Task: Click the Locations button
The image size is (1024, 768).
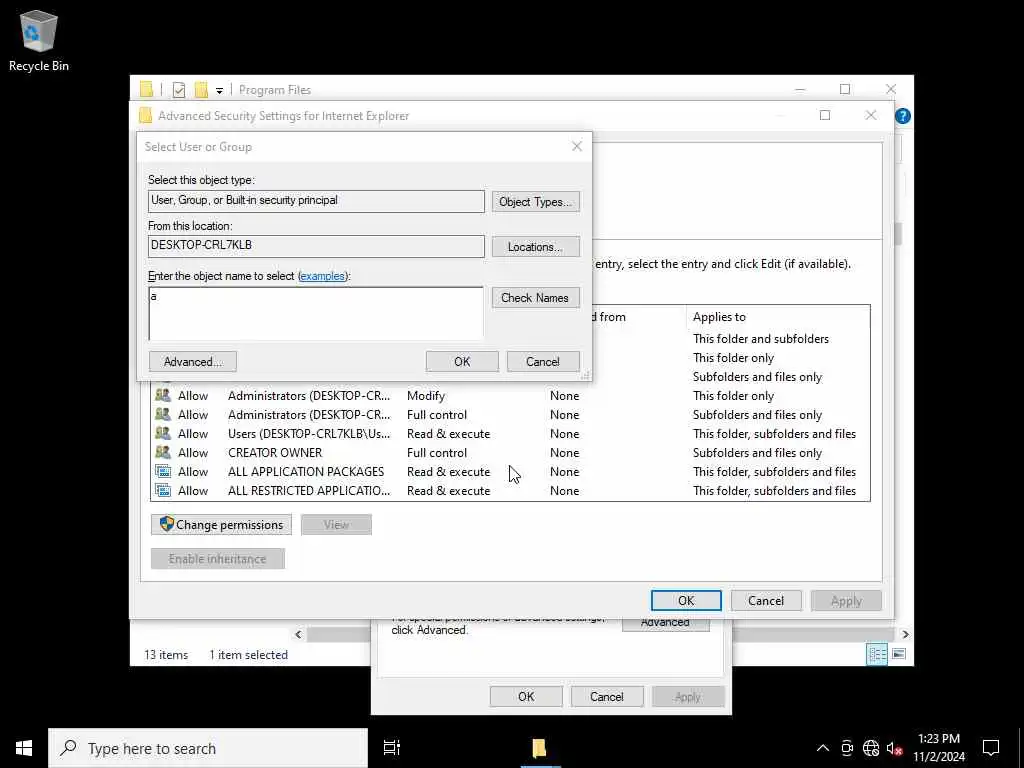Action: [x=536, y=247]
